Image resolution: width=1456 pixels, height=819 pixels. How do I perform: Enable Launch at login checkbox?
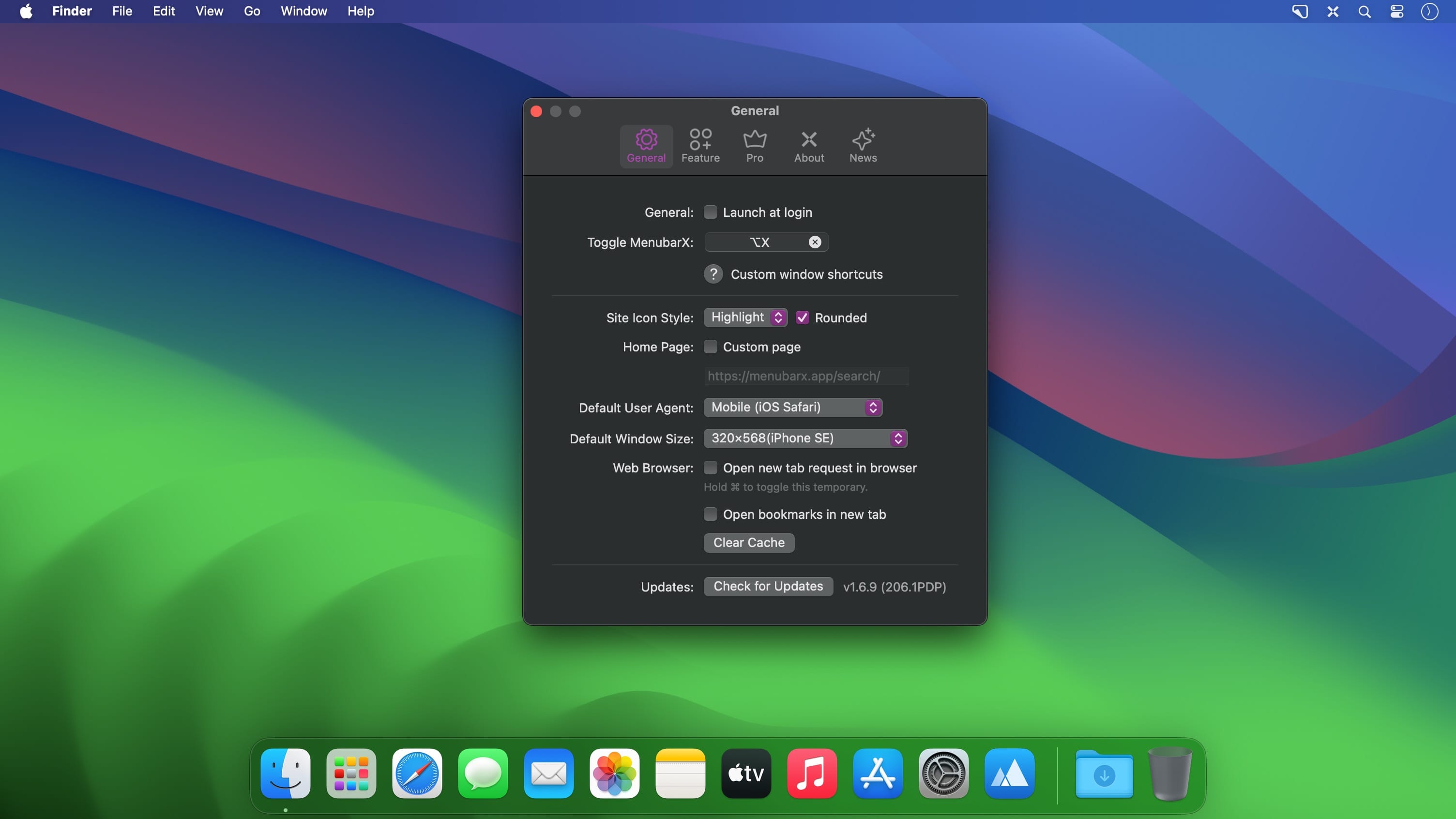pyautogui.click(x=711, y=212)
